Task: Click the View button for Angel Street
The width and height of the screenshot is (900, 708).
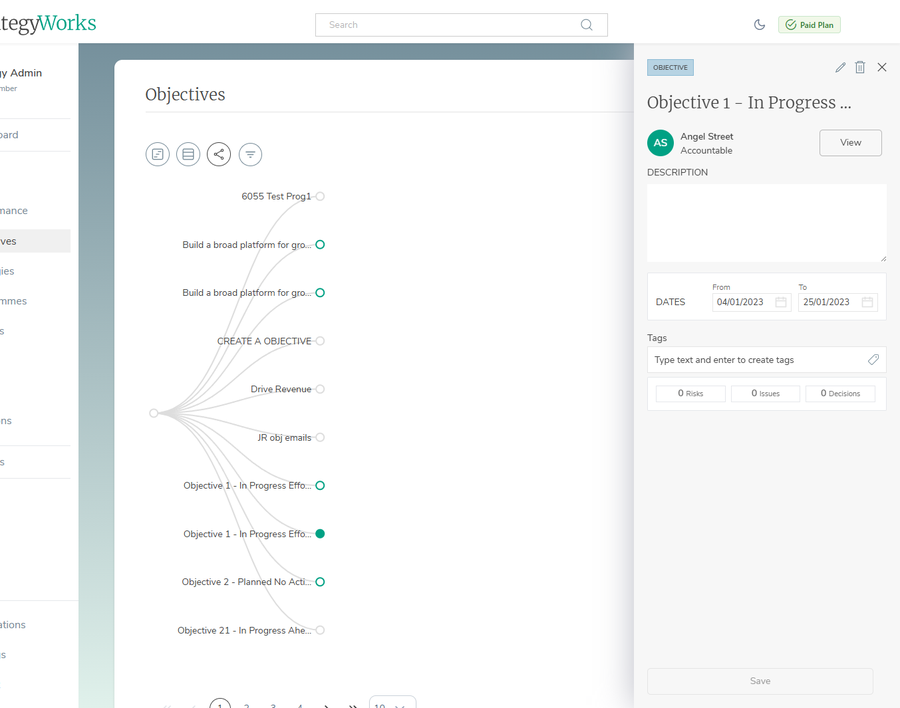Action: (x=850, y=143)
